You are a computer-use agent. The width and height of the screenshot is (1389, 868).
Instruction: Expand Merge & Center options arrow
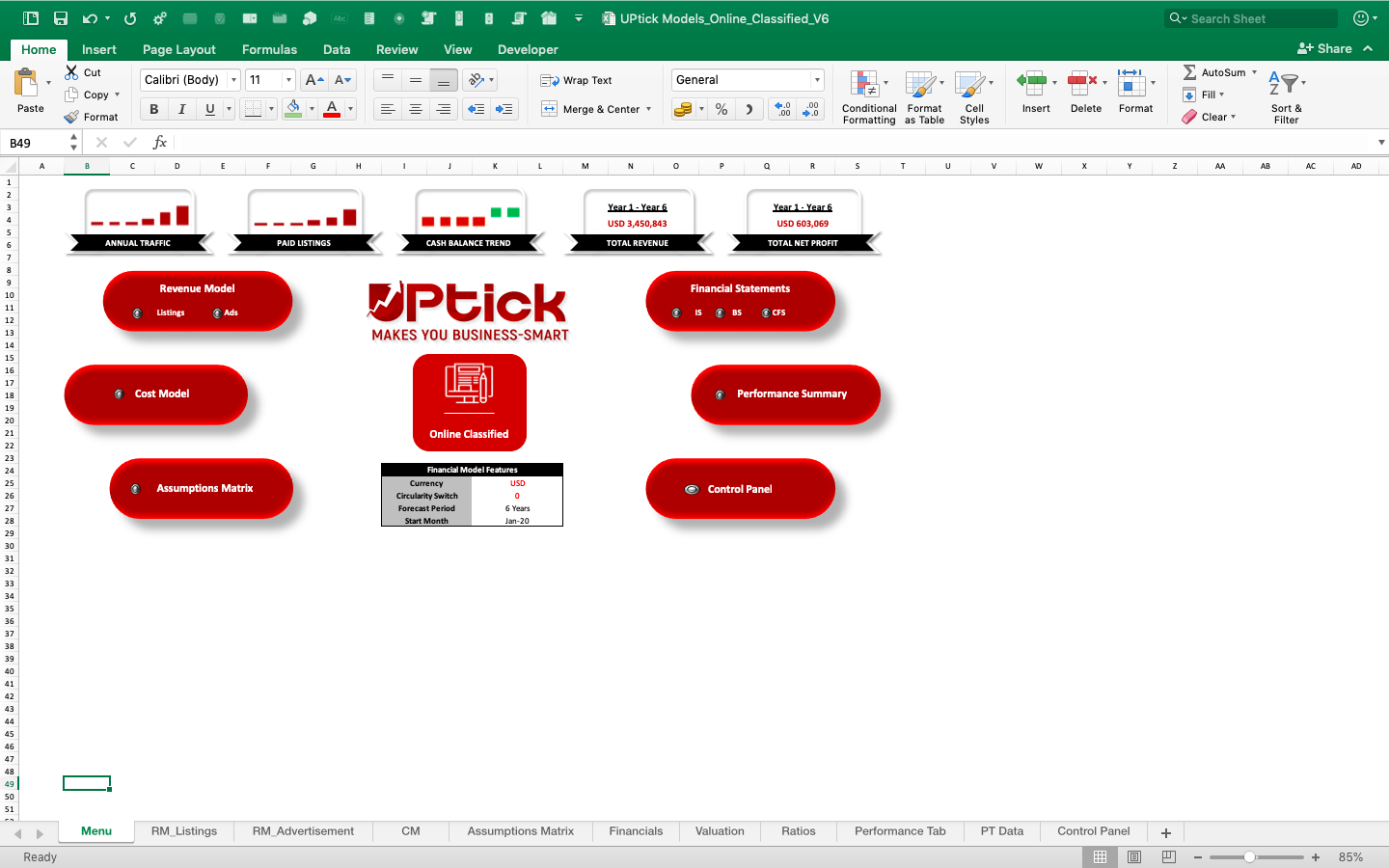tap(648, 109)
